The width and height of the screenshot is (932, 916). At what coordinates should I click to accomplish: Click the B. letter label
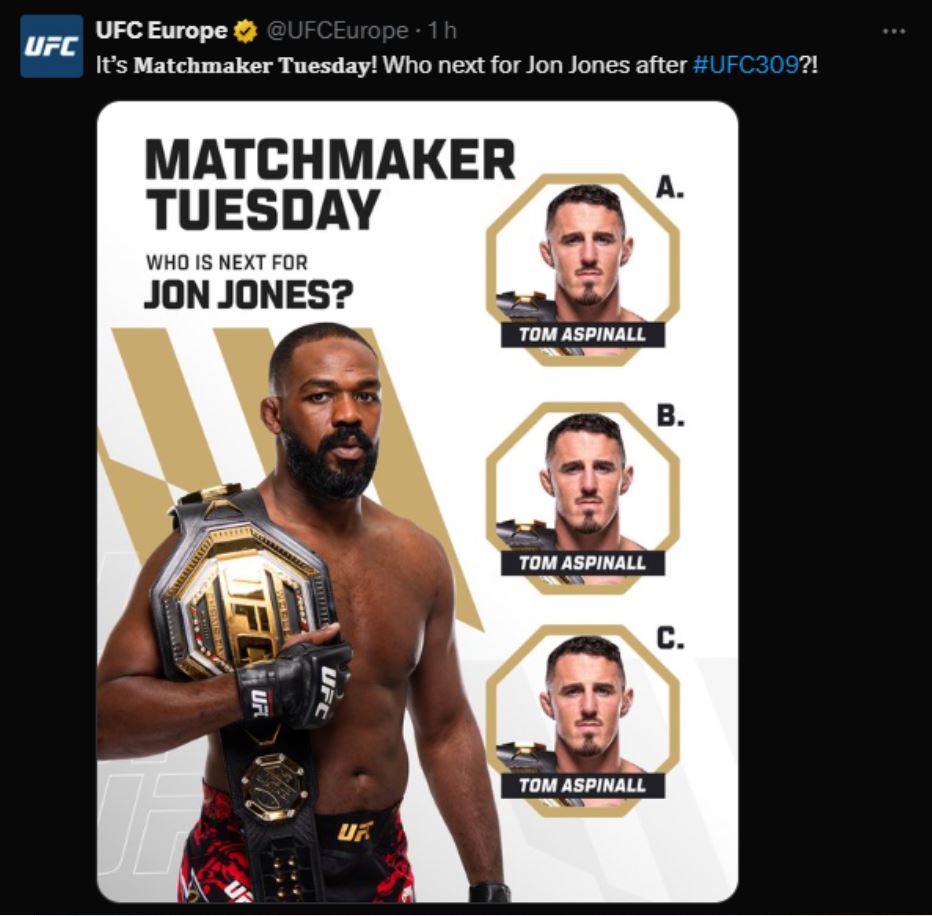pos(670,415)
